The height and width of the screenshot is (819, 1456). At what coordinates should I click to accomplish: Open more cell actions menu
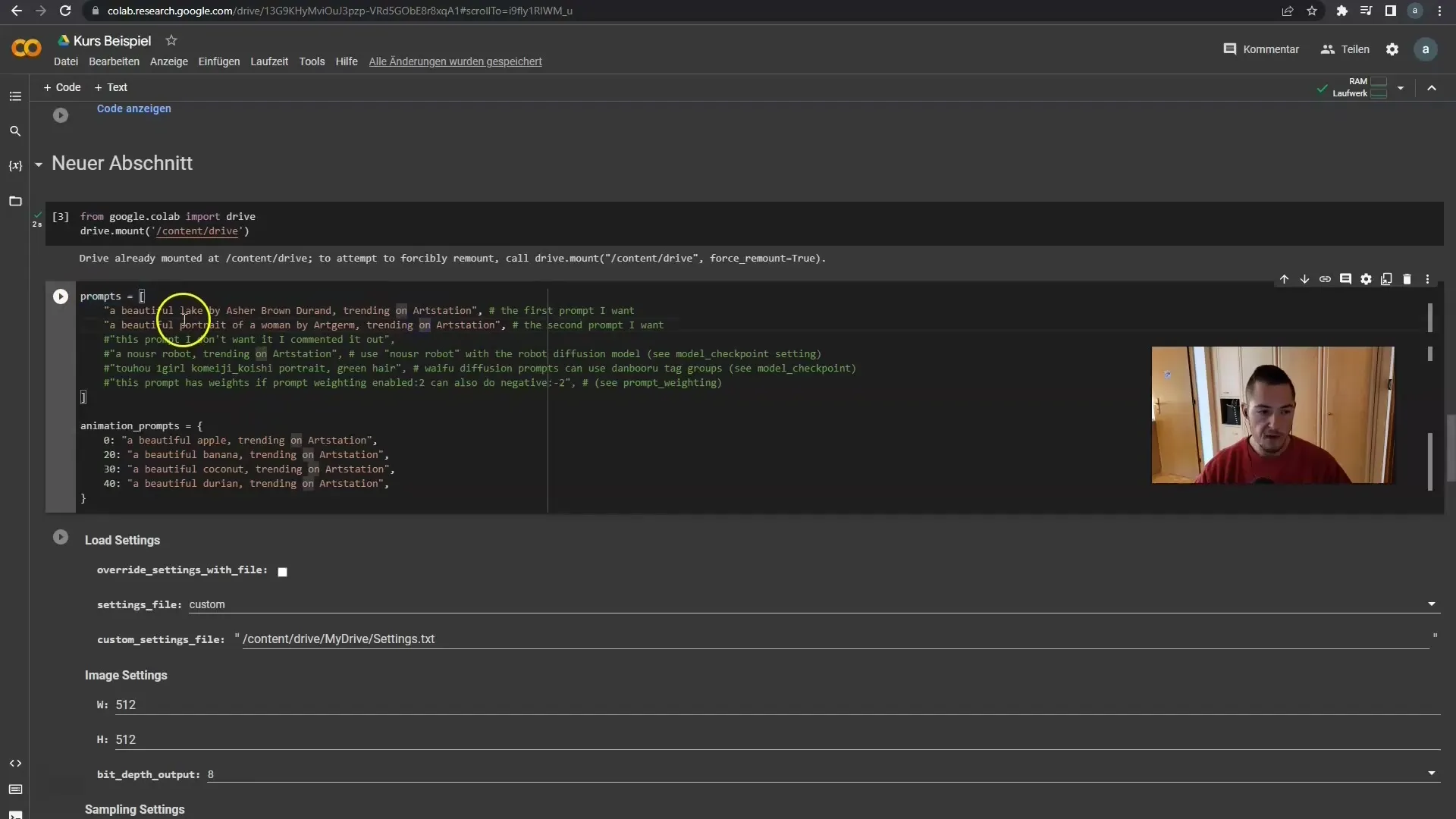pos(1427,279)
